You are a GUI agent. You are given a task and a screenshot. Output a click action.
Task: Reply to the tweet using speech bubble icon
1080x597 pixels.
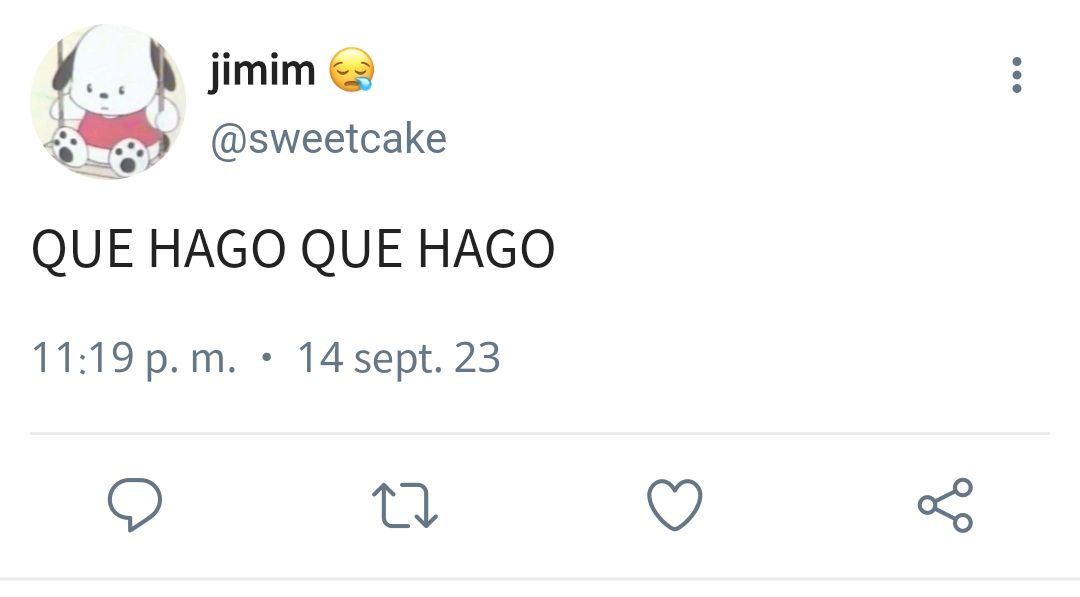(x=135, y=505)
